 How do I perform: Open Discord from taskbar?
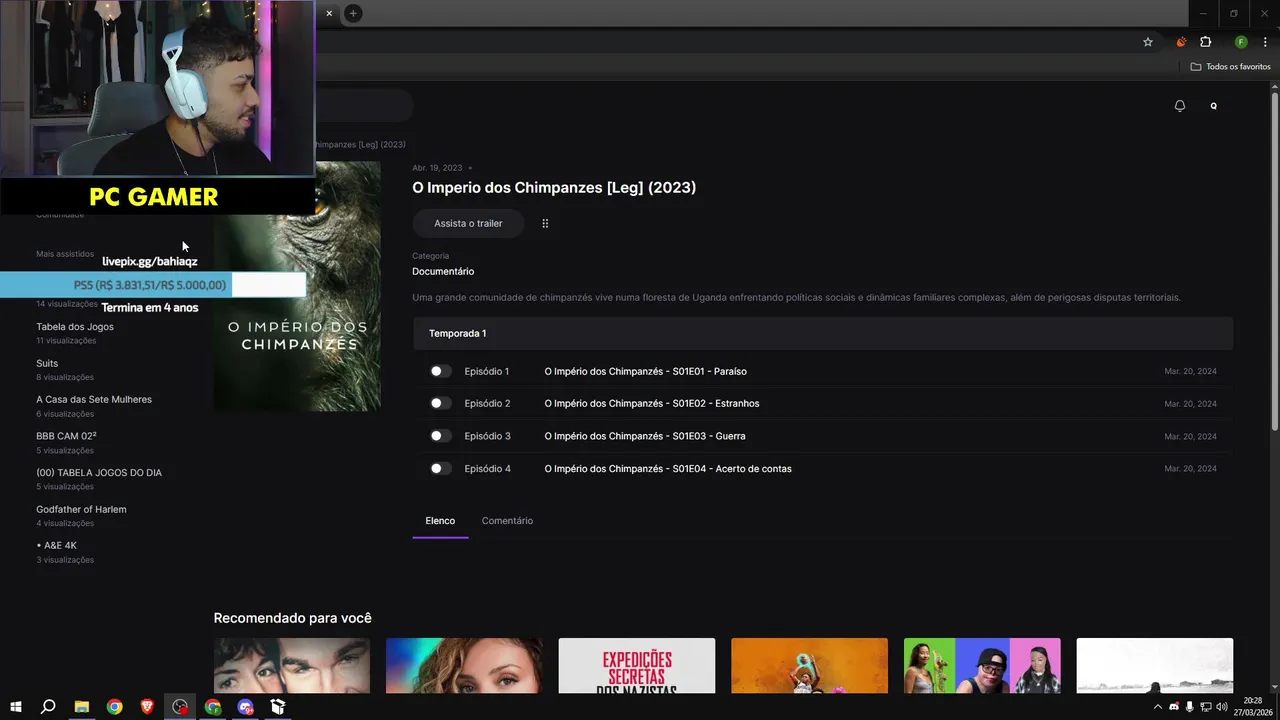tap(246, 707)
